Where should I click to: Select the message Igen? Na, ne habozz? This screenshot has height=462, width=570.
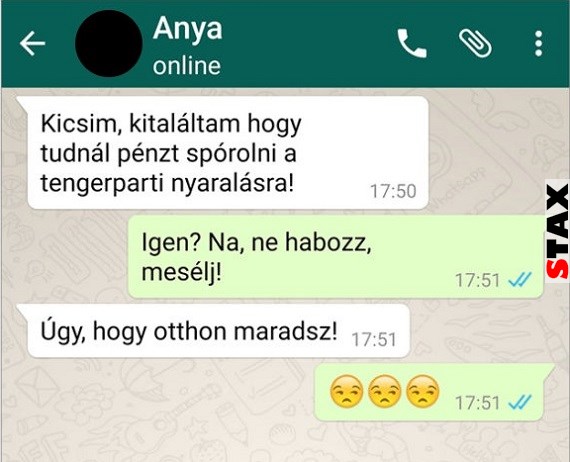click(336, 257)
